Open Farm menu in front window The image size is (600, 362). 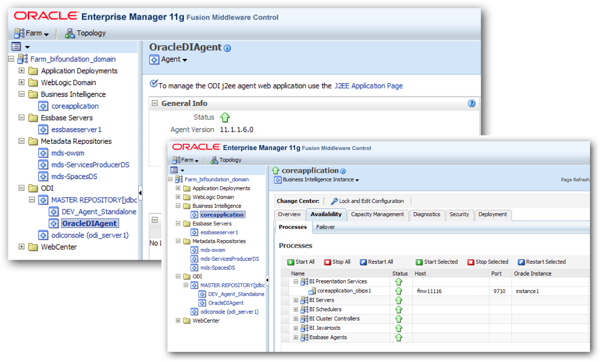(x=186, y=160)
